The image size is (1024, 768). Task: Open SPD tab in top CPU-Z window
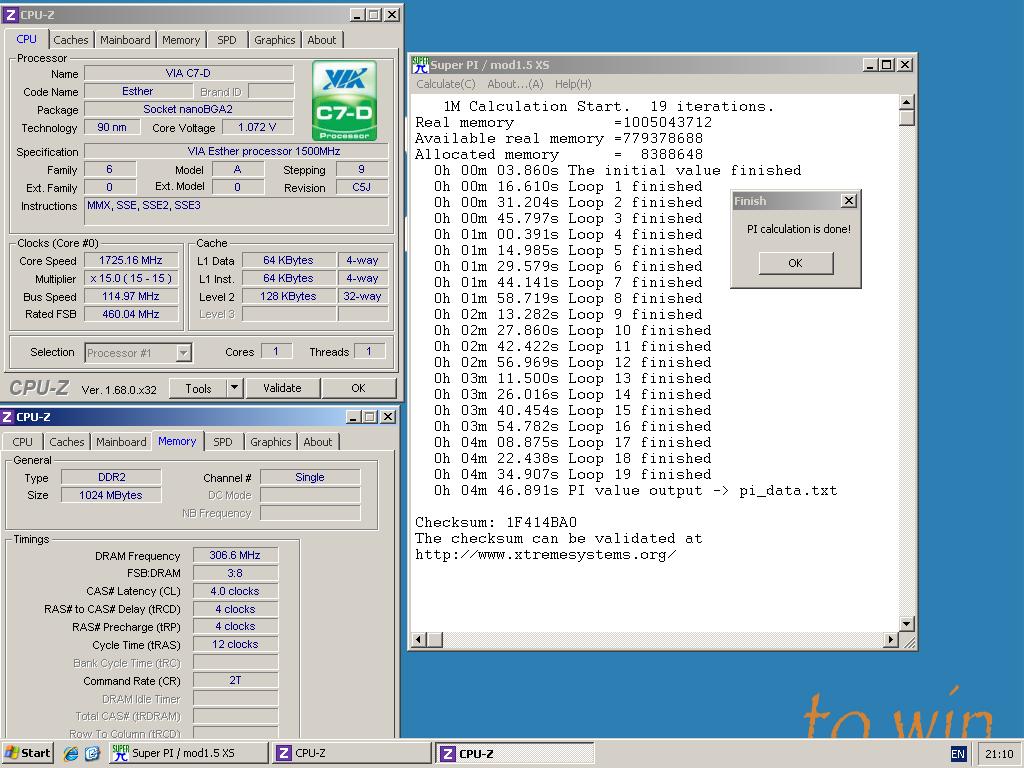point(227,40)
